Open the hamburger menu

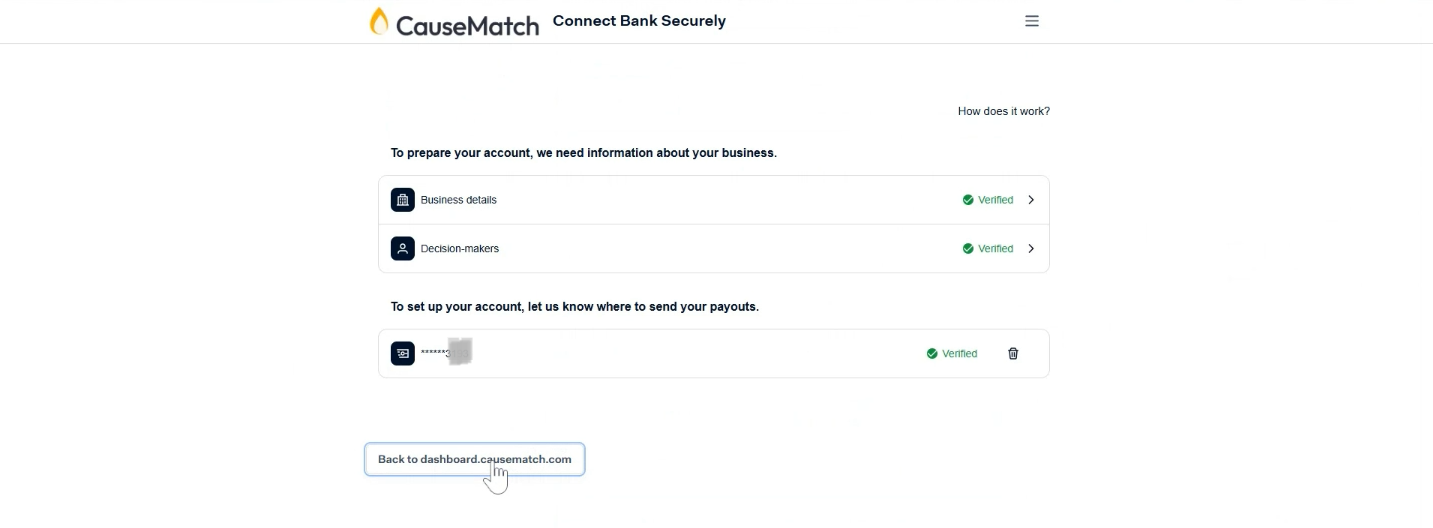[x=1032, y=21]
